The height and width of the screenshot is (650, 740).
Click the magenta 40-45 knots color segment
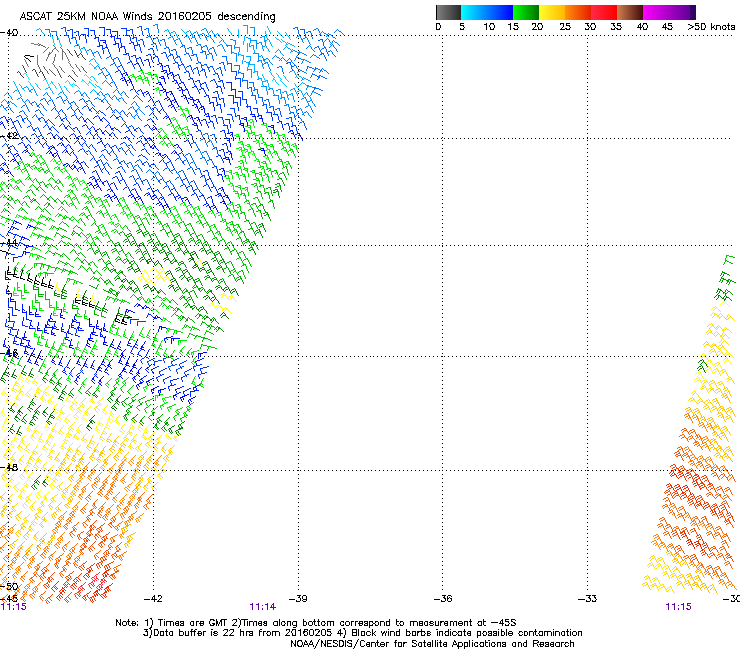656,12
